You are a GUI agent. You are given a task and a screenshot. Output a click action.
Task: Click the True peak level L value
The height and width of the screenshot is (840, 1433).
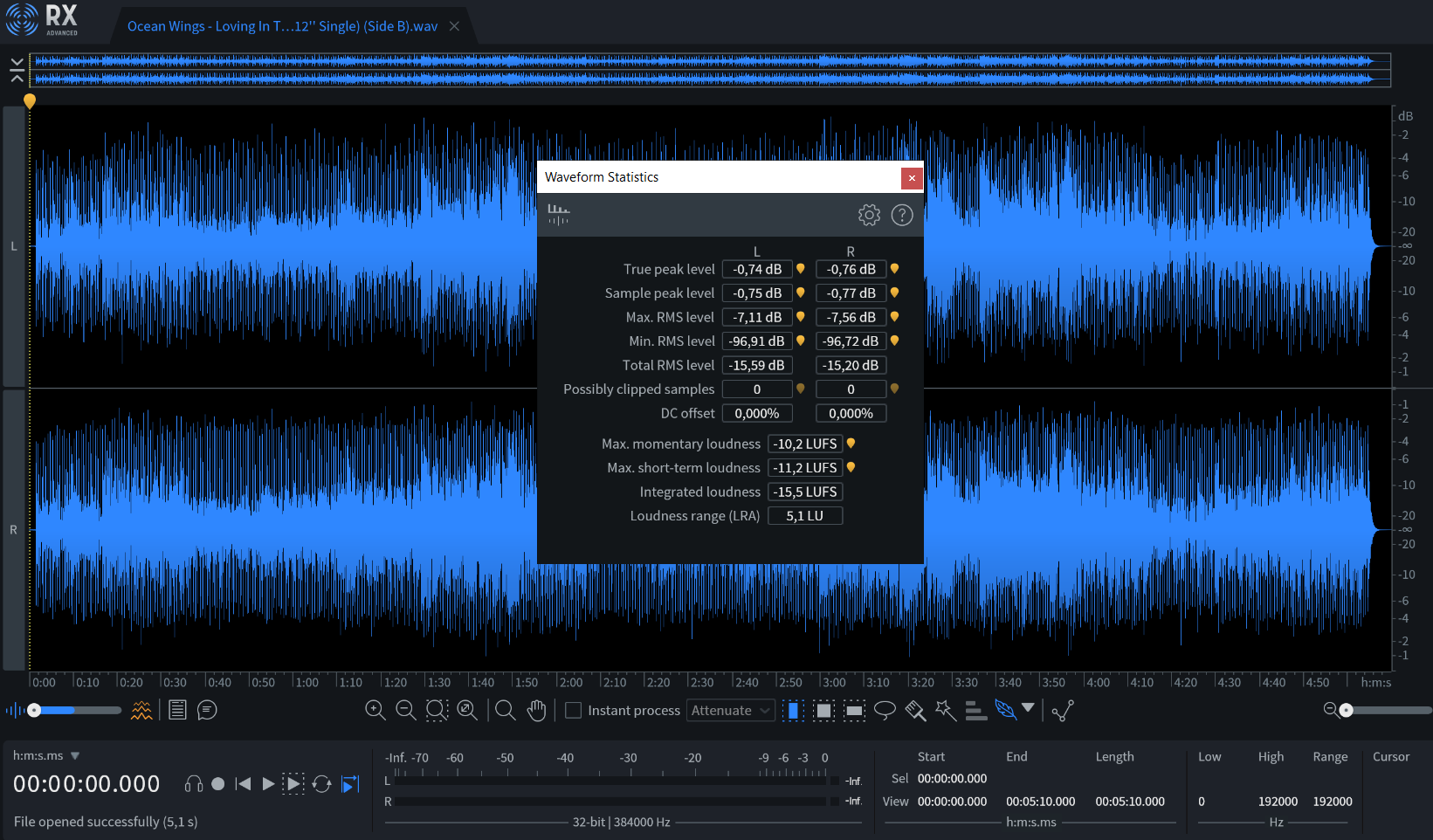tap(757, 270)
